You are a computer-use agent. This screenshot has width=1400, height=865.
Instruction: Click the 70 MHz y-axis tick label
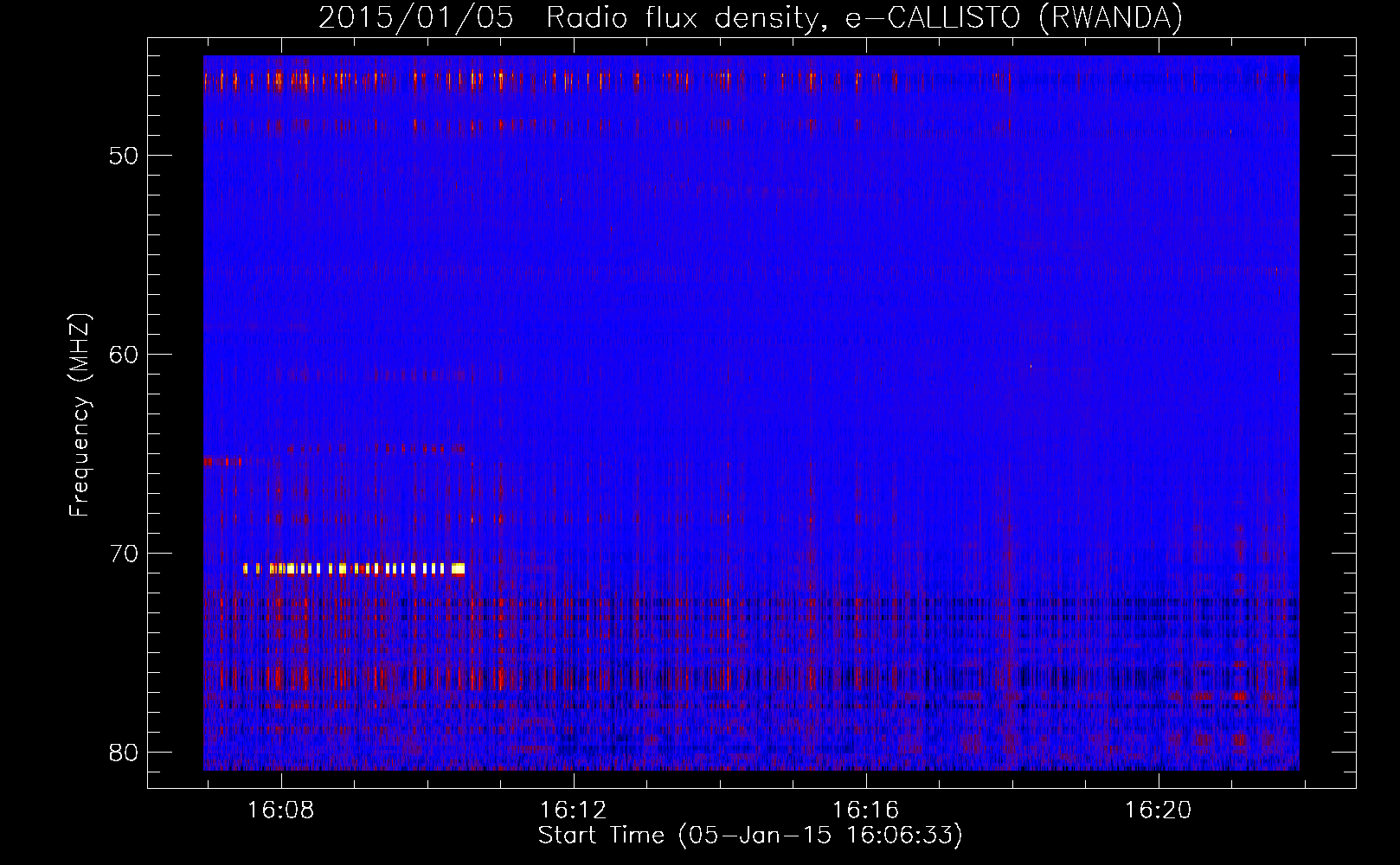(124, 554)
